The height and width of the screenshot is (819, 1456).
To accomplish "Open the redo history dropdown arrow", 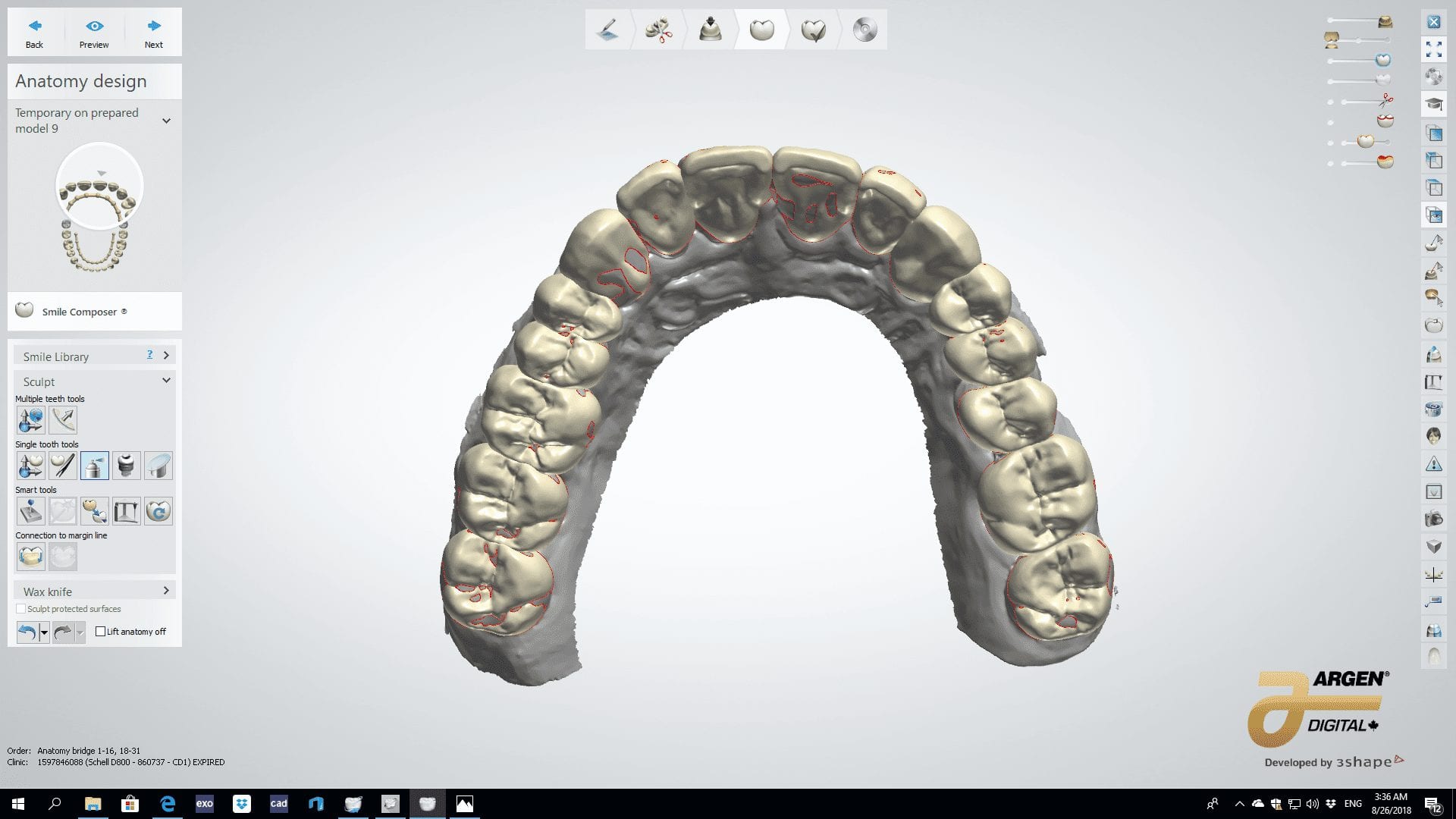I will point(80,632).
